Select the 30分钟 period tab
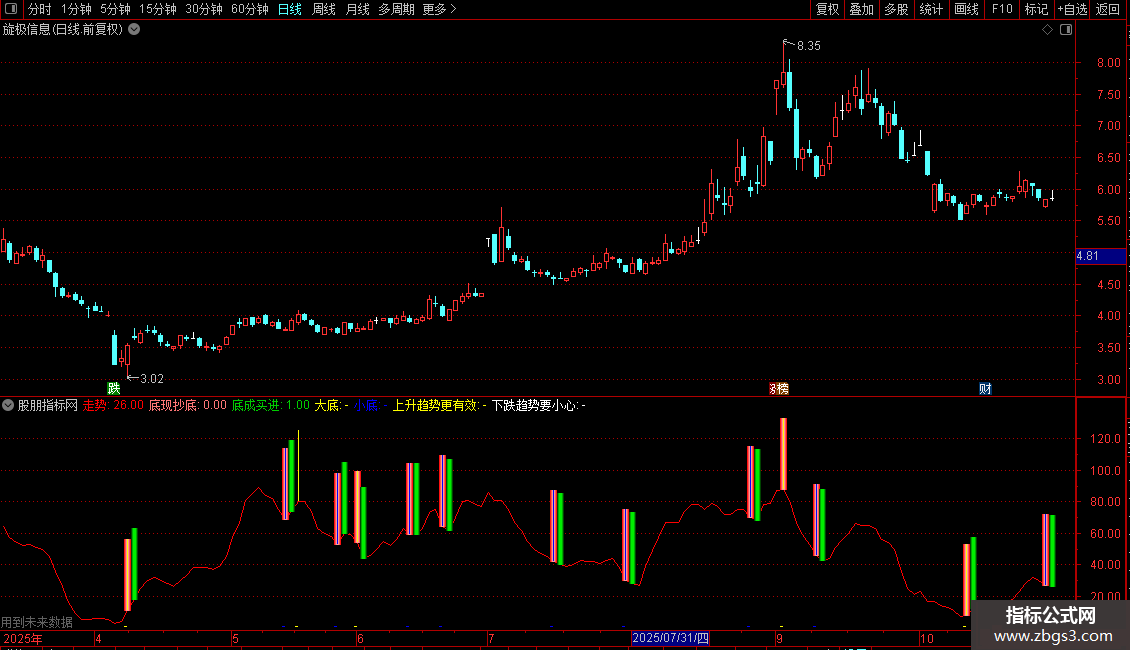This screenshot has height=650, width=1130. (x=204, y=9)
